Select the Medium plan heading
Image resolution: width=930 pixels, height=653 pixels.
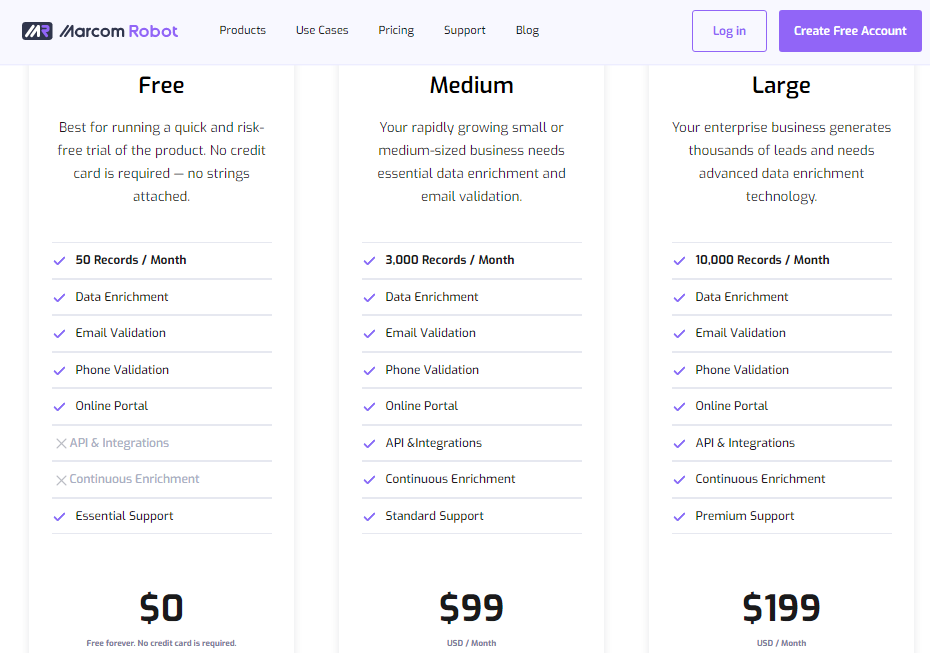click(472, 85)
